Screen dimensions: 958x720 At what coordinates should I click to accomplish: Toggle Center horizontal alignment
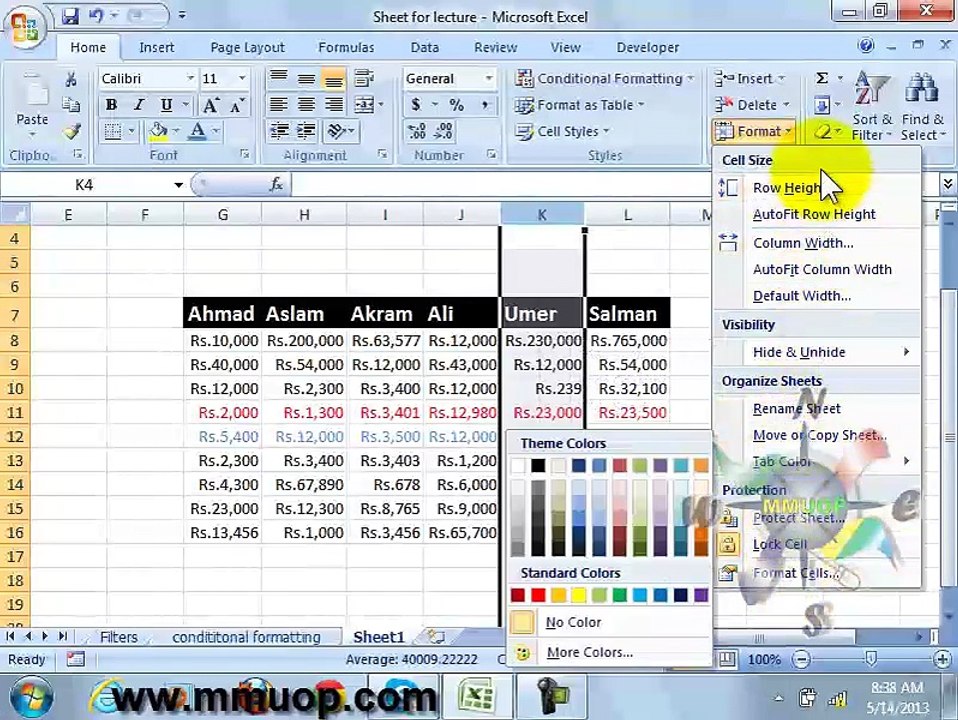tap(306, 105)
